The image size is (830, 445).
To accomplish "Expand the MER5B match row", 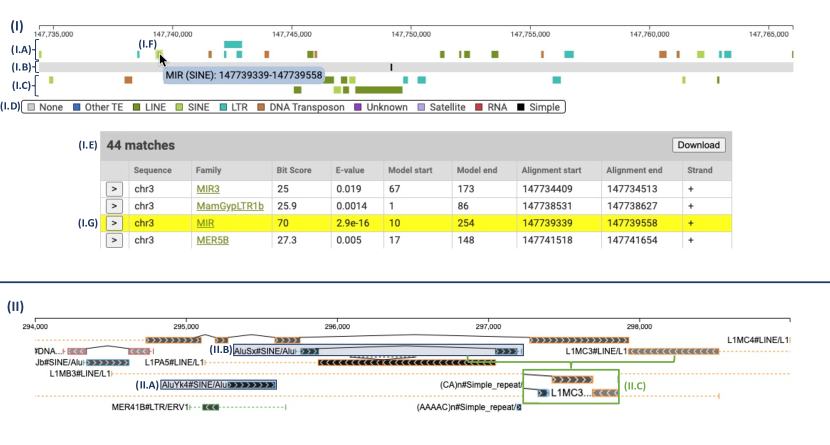I will [115, 241].
